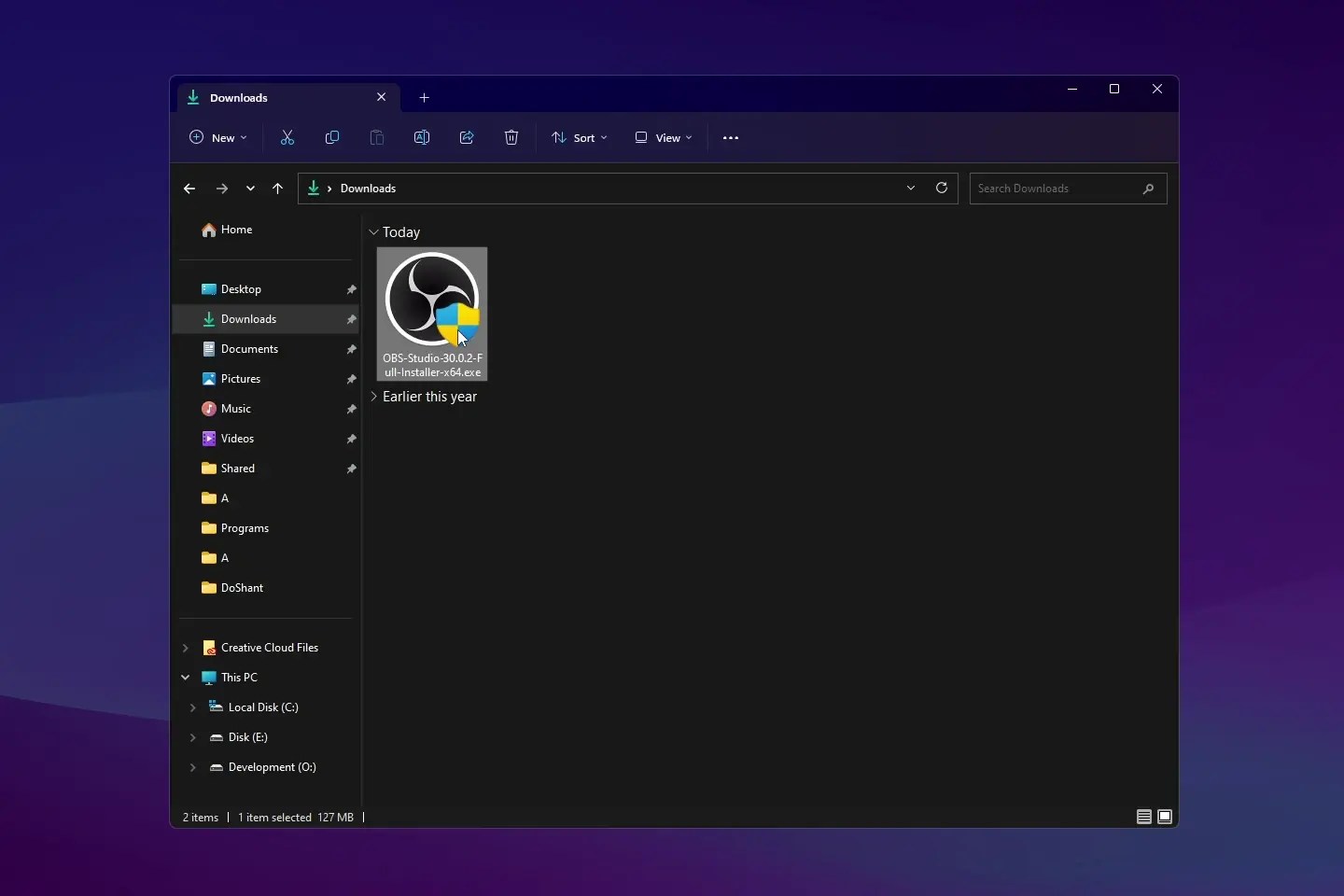Click the Share icon in the toolbar
Screen dimensions: 1344x896
tap(466, 137)
